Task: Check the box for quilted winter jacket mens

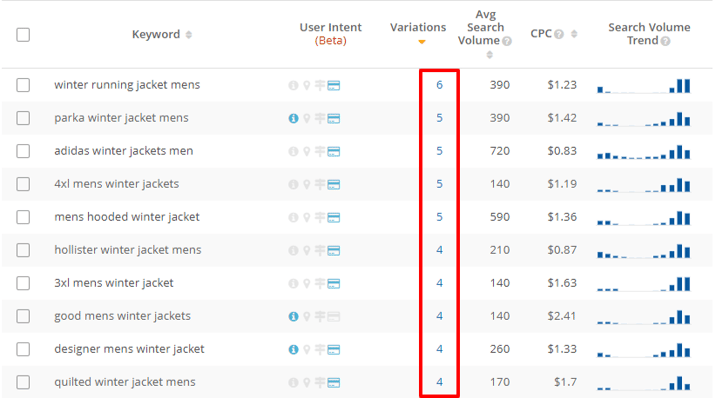Action: pyautogui.click(x=23, y=382)
